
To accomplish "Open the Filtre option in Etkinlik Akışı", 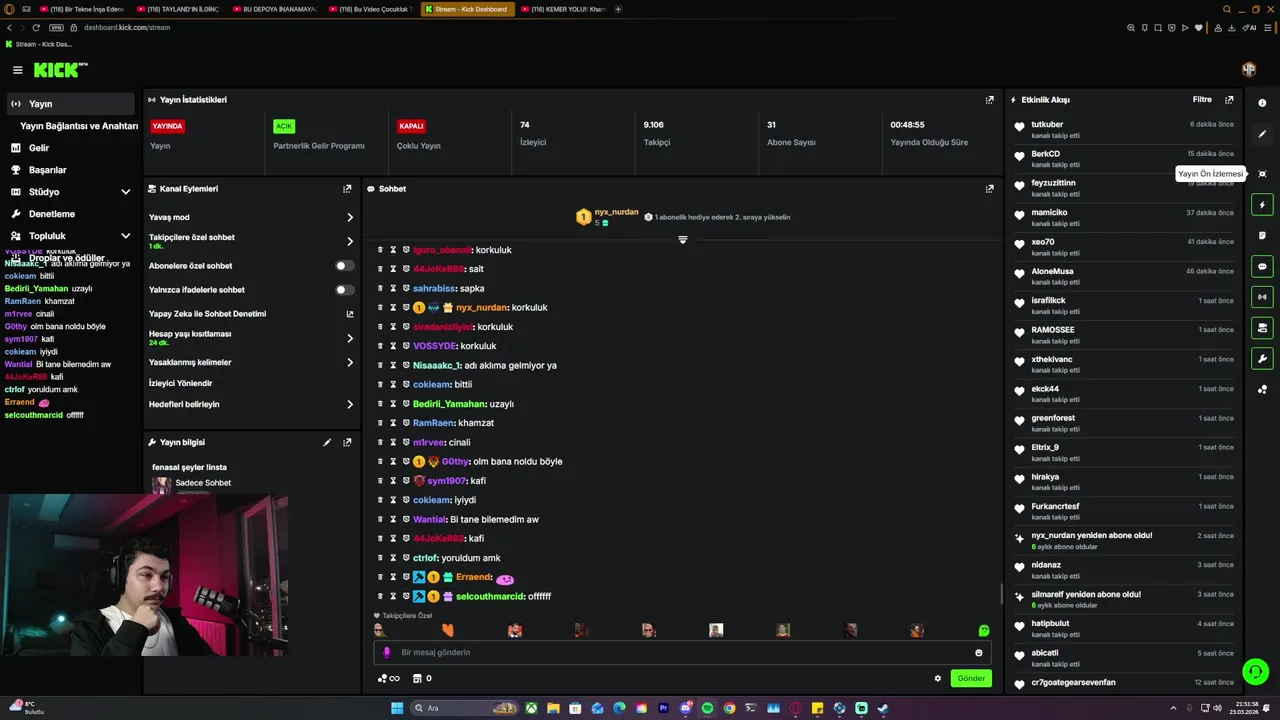I will 1202,100.
